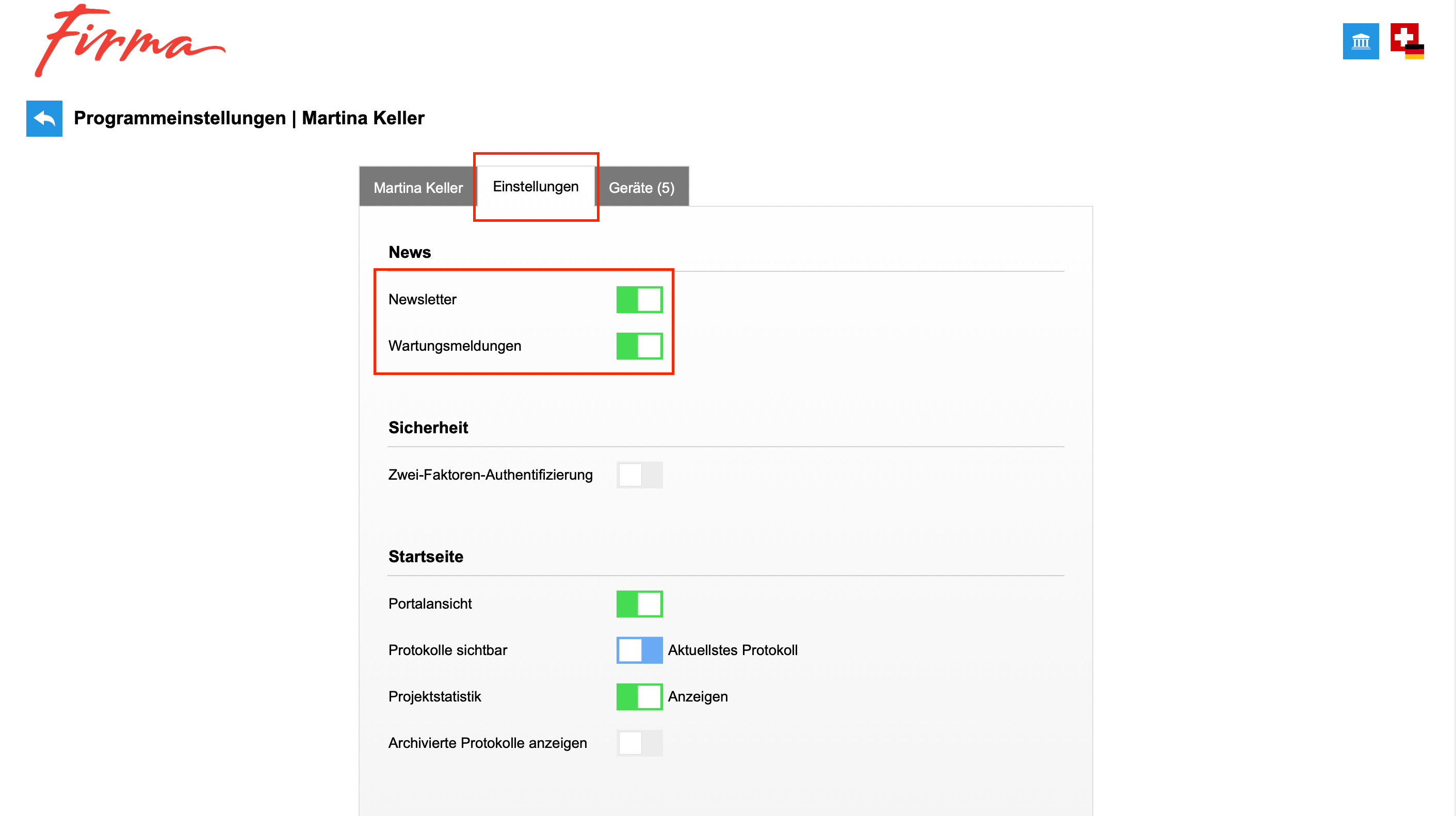The width and height of the screenshot is (1456, 816).
Task: Turn off Projektstatistik Anzeigen
Action: [x=639, y=697]
